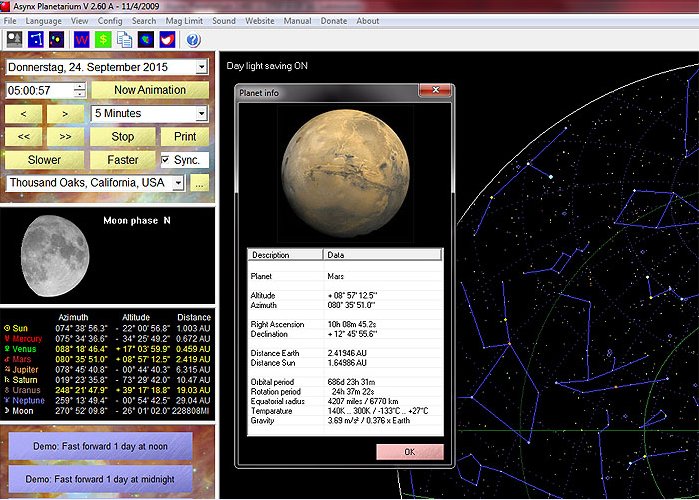This screenshot has height=500, width=699.
Task: Open the Donate menu
Action: pos(333,21)
